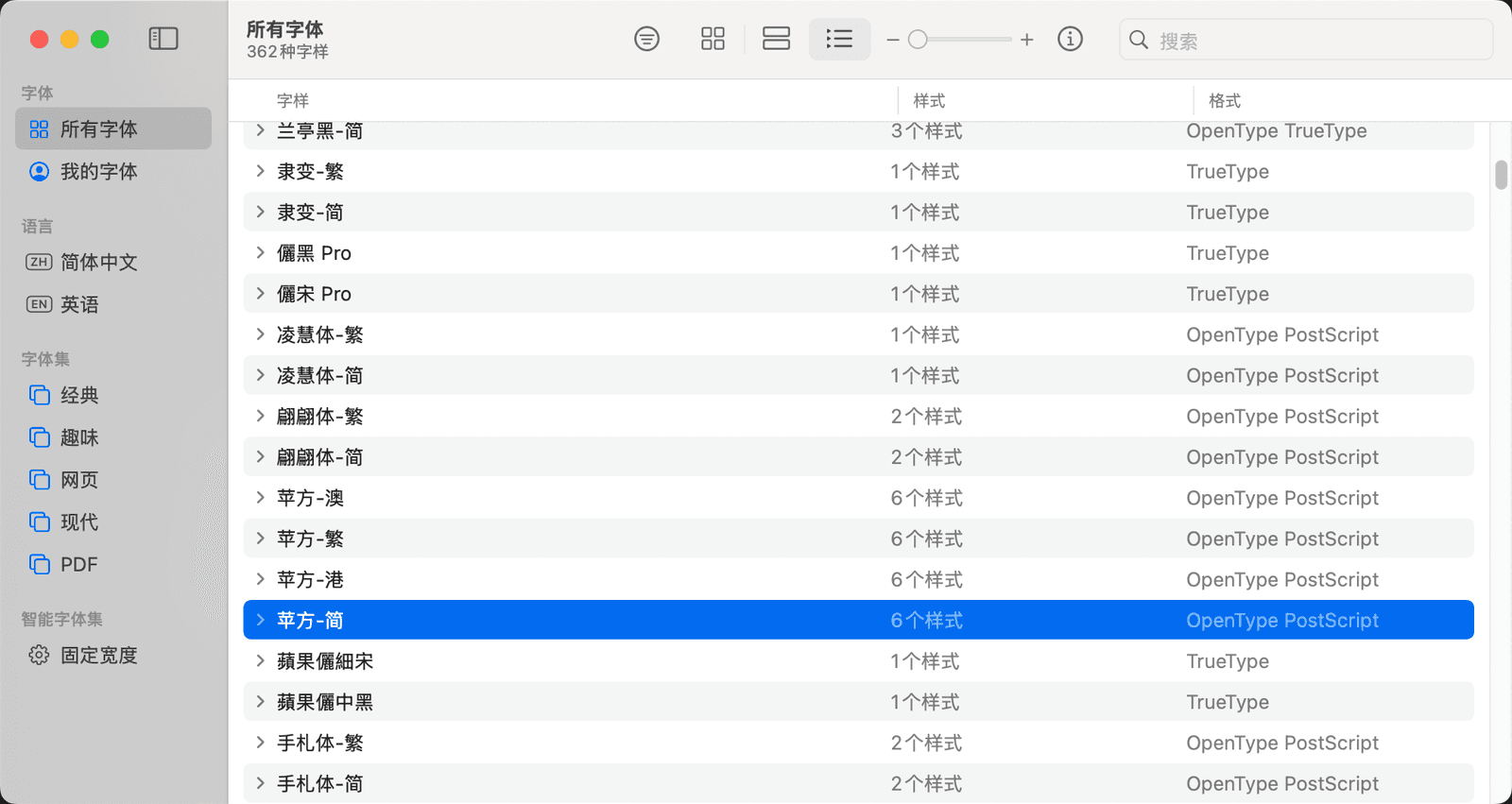The image size is (1512, 804).
Task: Select the 英语 language filter
Action: pos(79,304)
